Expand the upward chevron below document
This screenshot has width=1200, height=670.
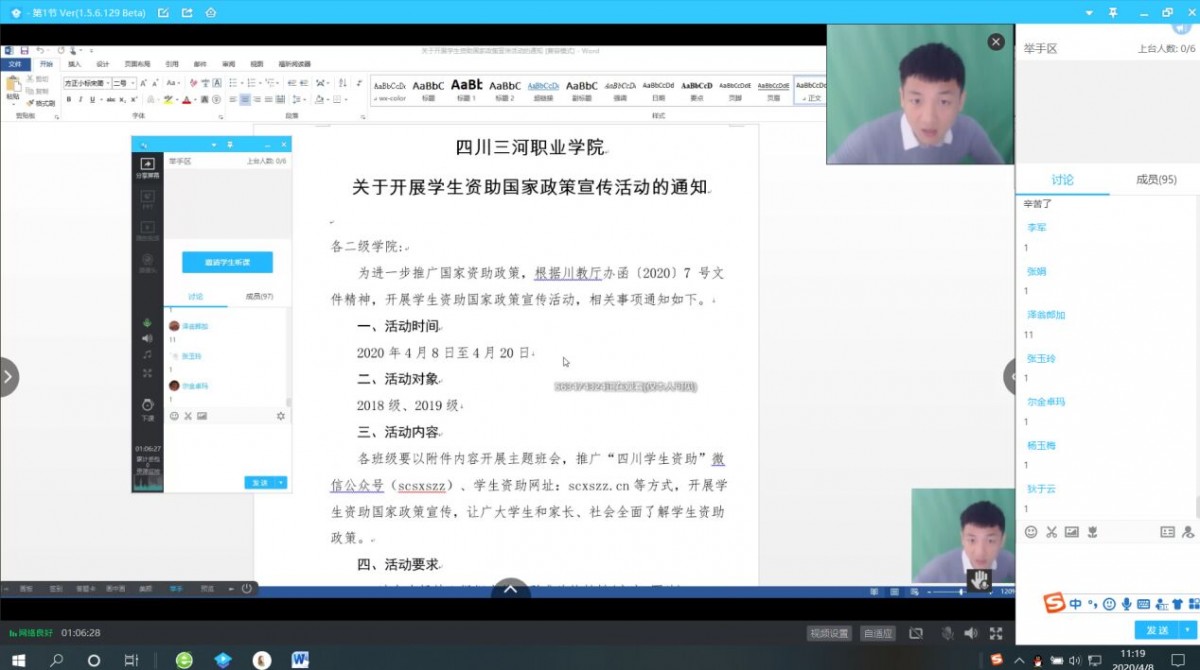click(x=510, y=590)
